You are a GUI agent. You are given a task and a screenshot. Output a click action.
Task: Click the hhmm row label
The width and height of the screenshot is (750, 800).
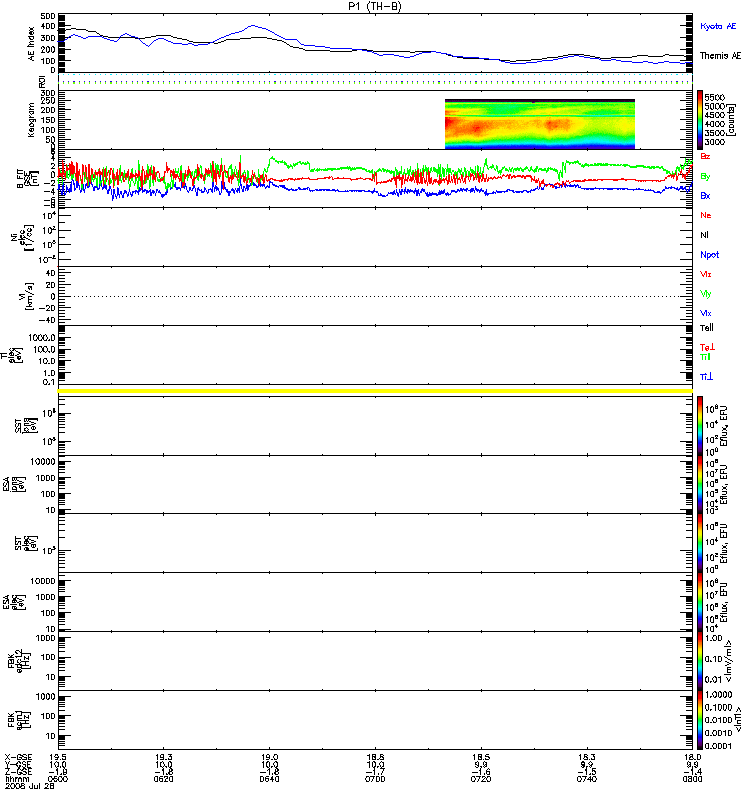(15, 779)
